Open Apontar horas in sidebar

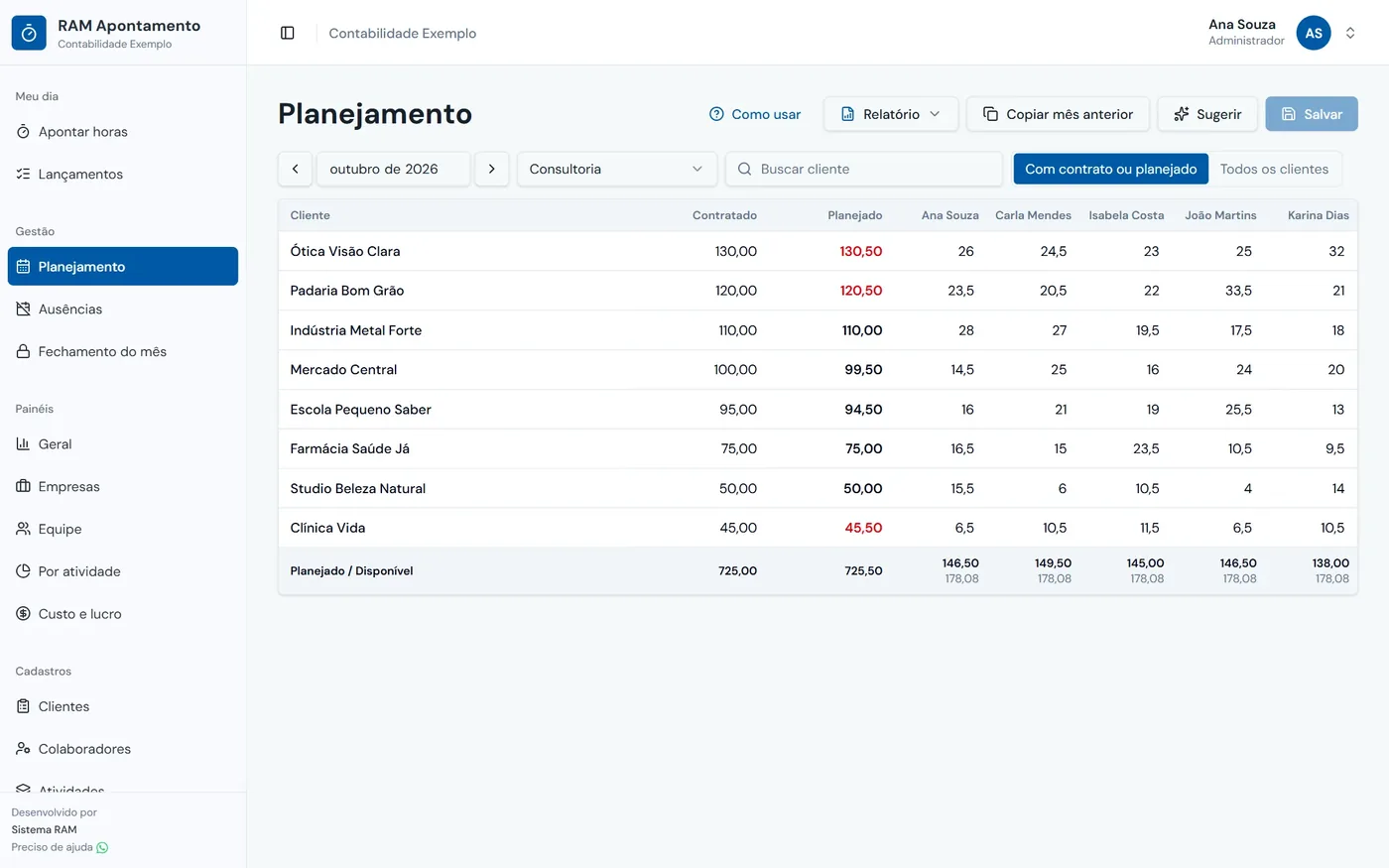[123, 132]
